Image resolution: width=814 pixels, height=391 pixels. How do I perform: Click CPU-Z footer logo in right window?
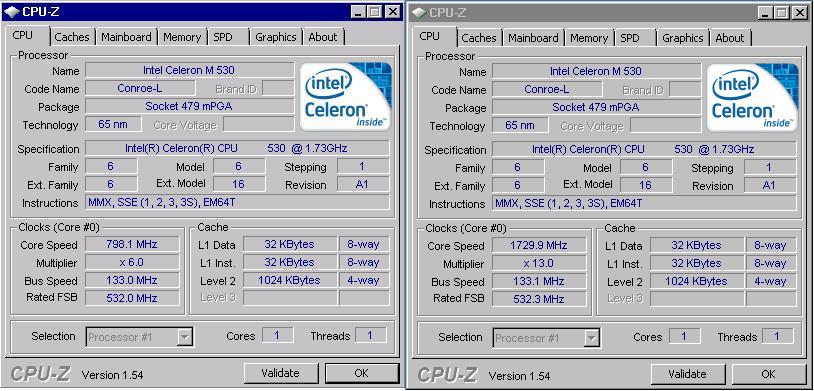coord(447,375)
